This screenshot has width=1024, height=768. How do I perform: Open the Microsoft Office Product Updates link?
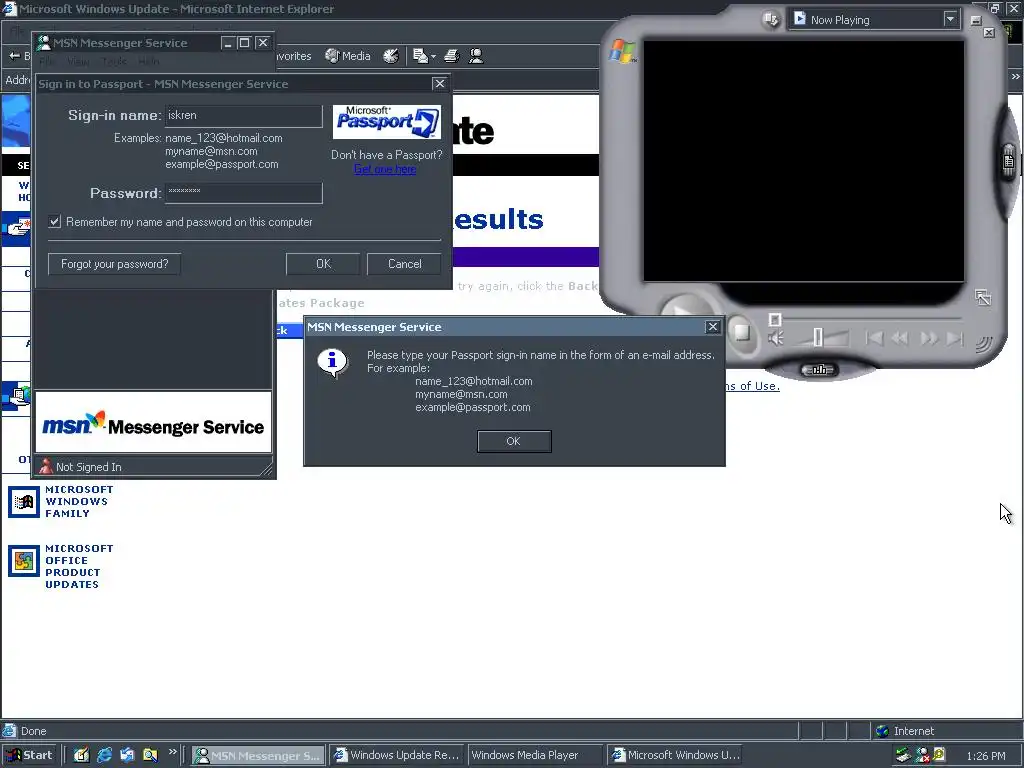coord(79,566)
